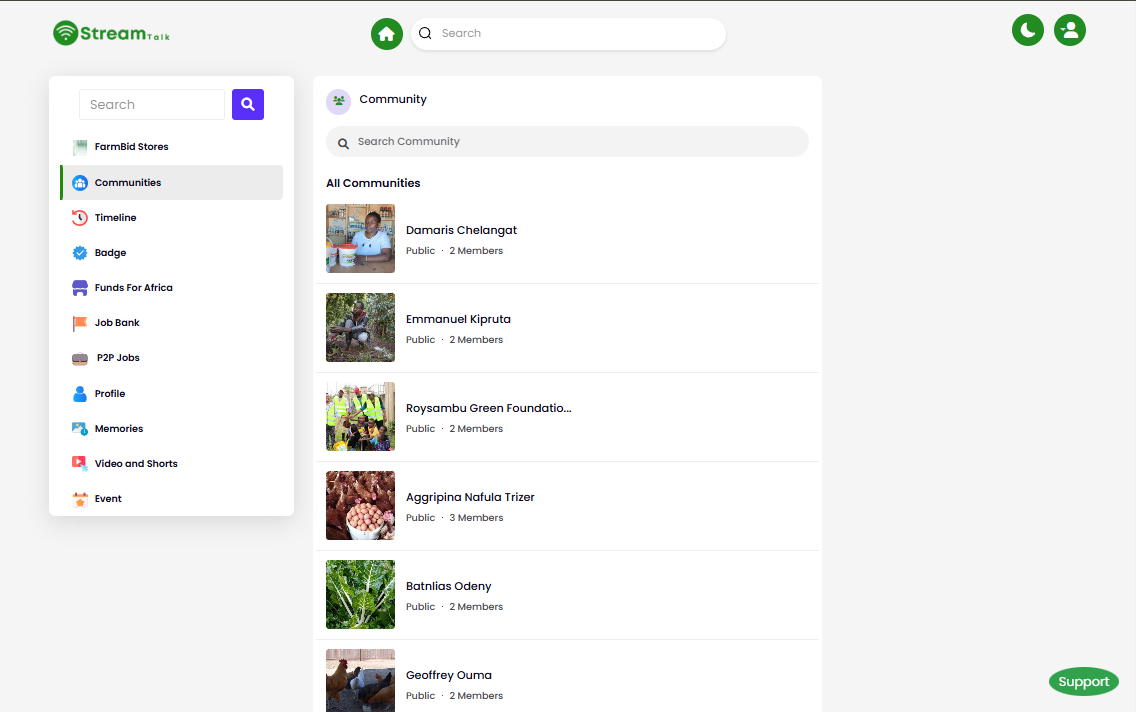This screenshot has height=712, width=1136.
Task: Open Memories from the sidebar
Action: (118, 429)
